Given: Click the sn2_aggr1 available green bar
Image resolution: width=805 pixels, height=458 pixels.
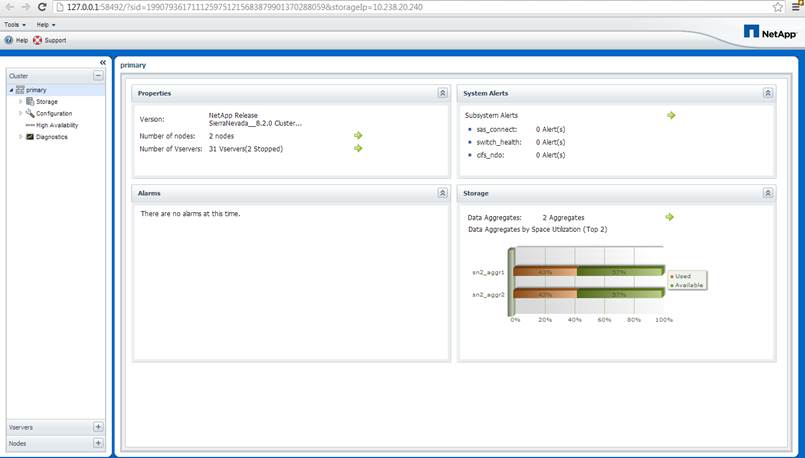Looking at the screenshot, I should pyautogui.click(x=620, y=271).
